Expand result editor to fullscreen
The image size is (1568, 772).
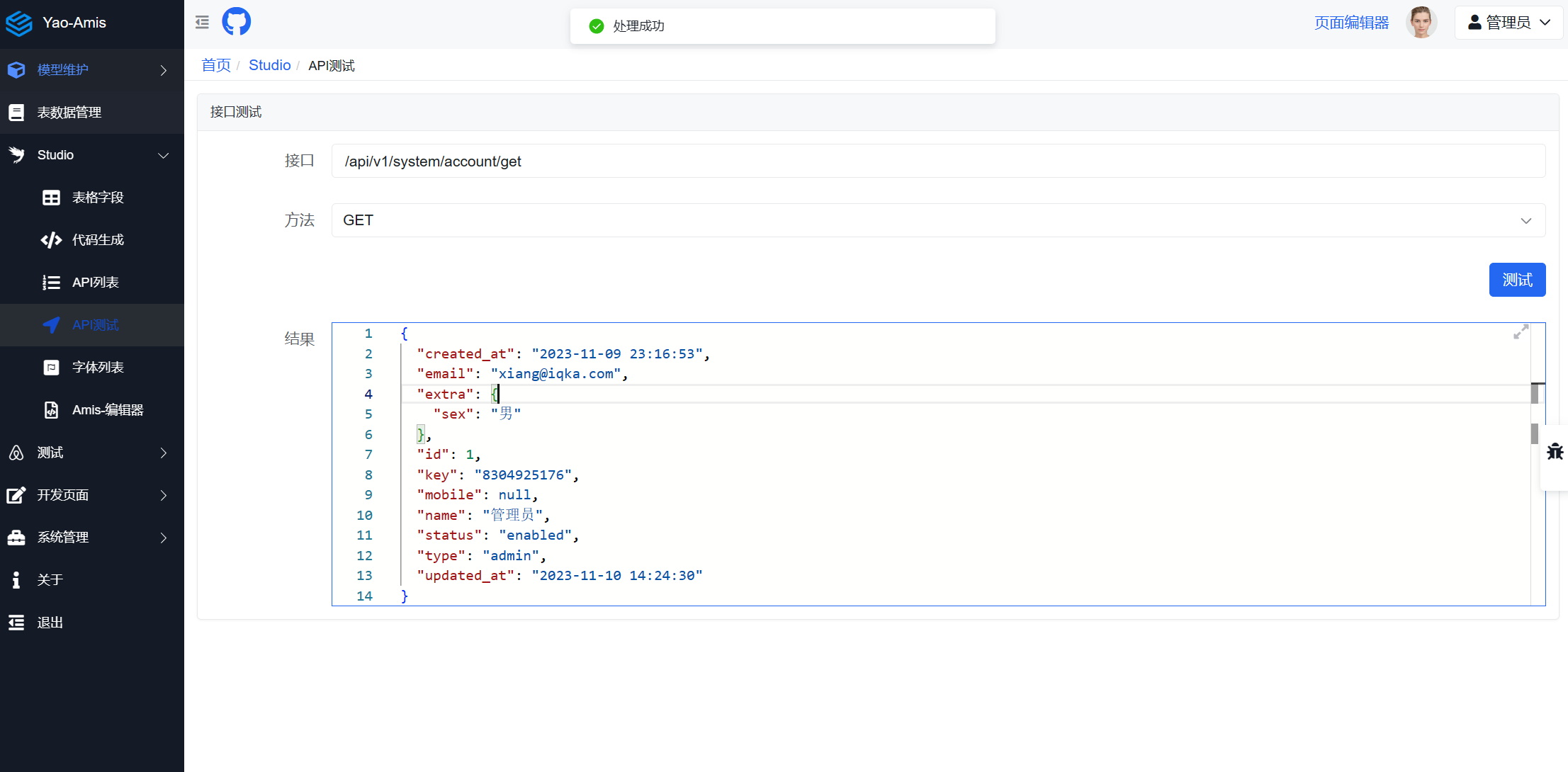[x=1521, y=332]
